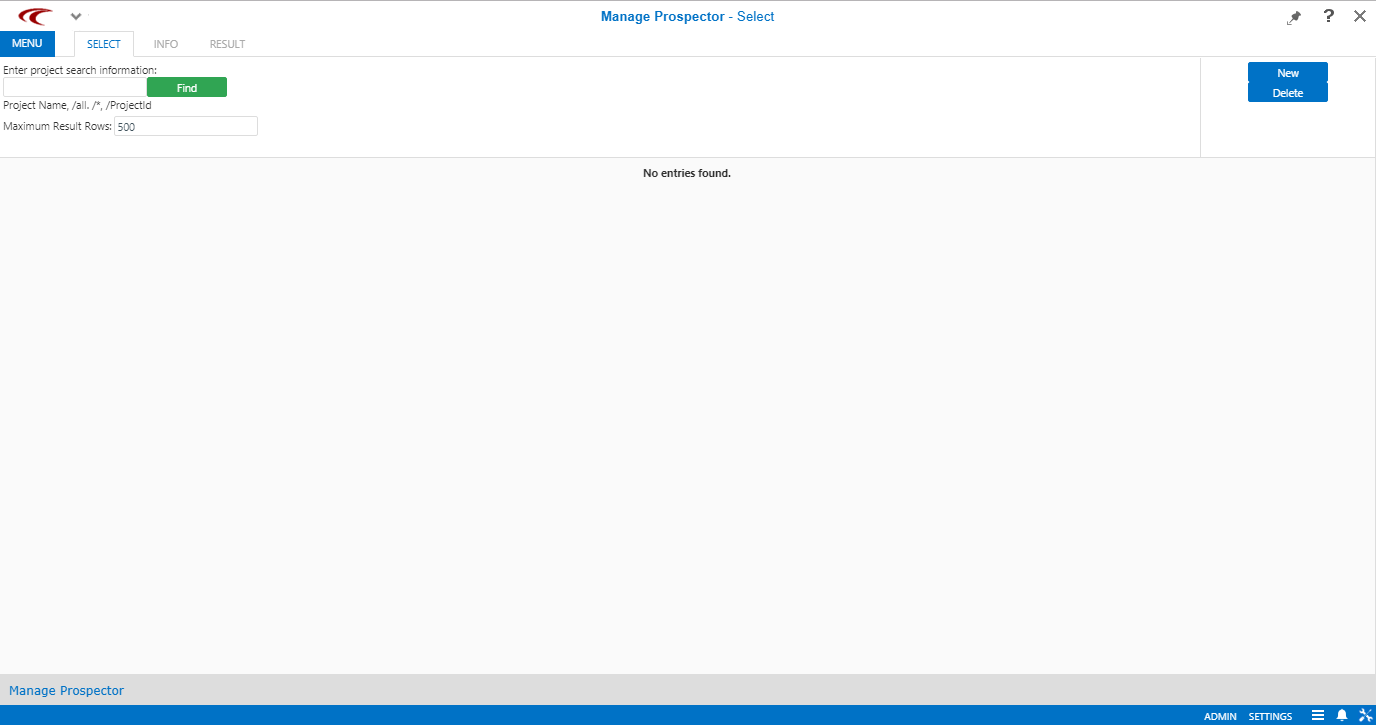
Task: Click the project search input field
Action: tap(72, 87)
